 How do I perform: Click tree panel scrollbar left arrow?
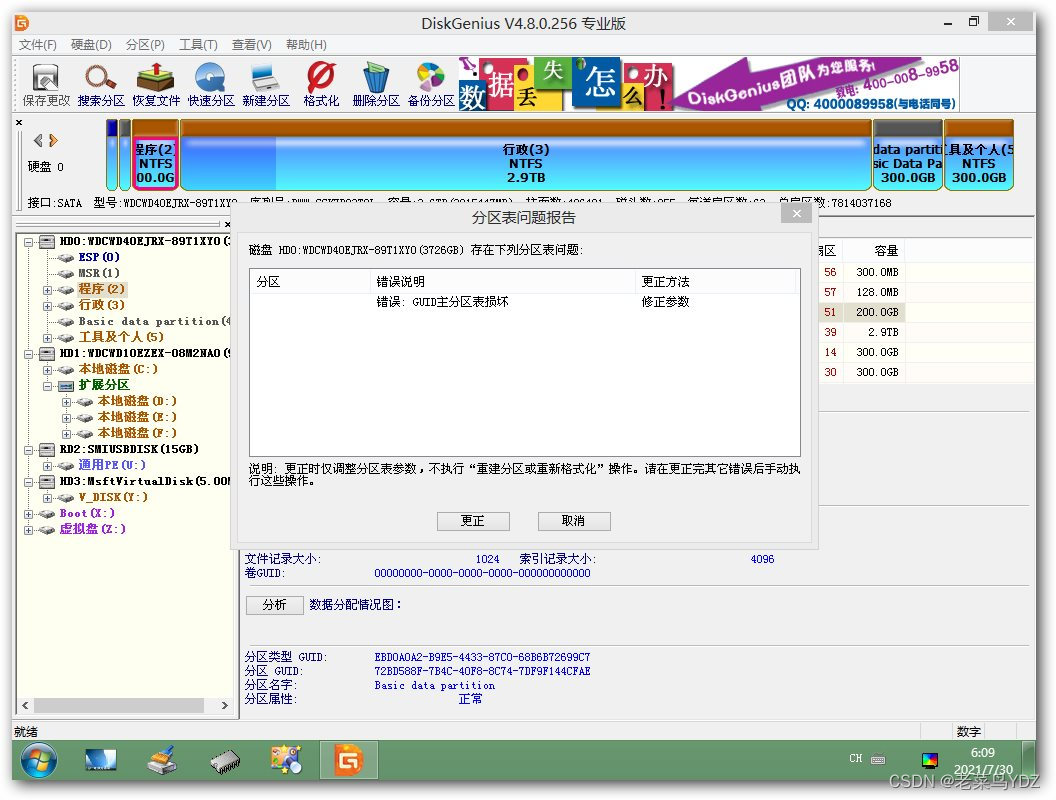coord(25,705)
